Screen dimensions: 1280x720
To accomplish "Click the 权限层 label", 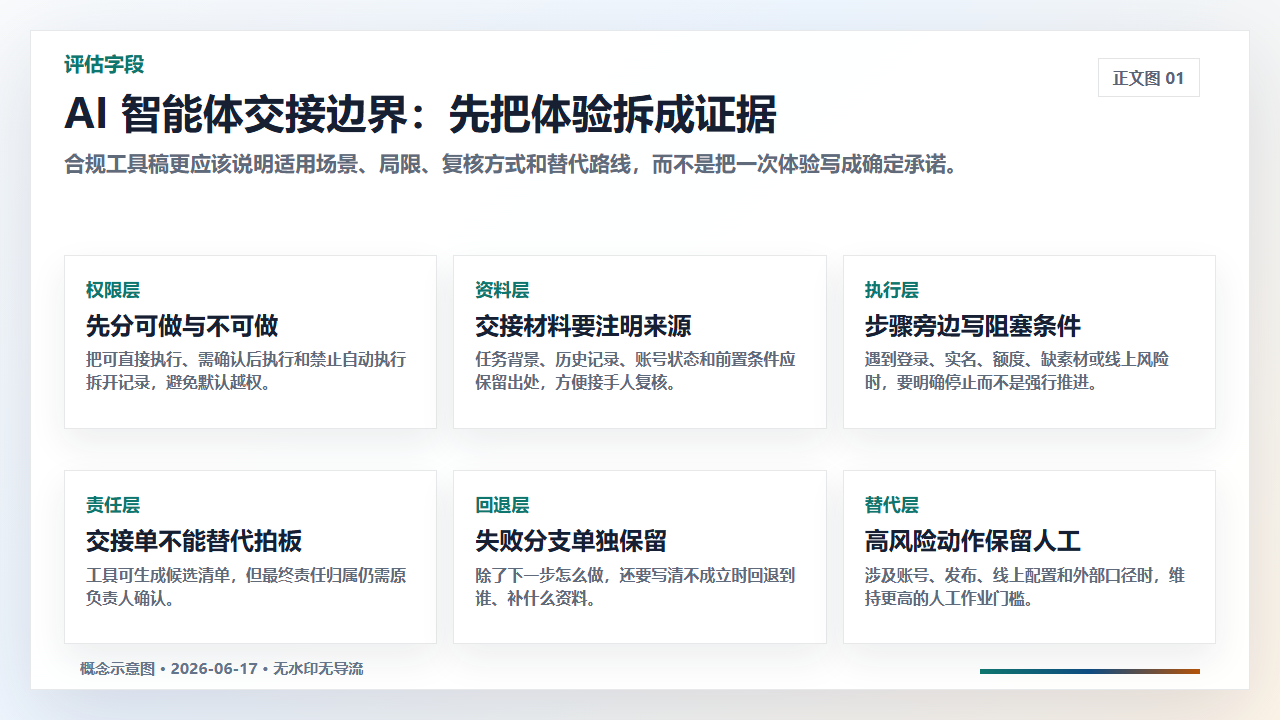I will (113, 291).
